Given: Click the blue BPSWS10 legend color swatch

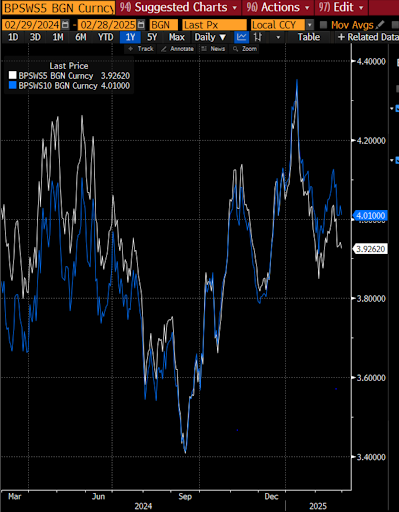Looking at the screenshot, I should coord(12,85).
